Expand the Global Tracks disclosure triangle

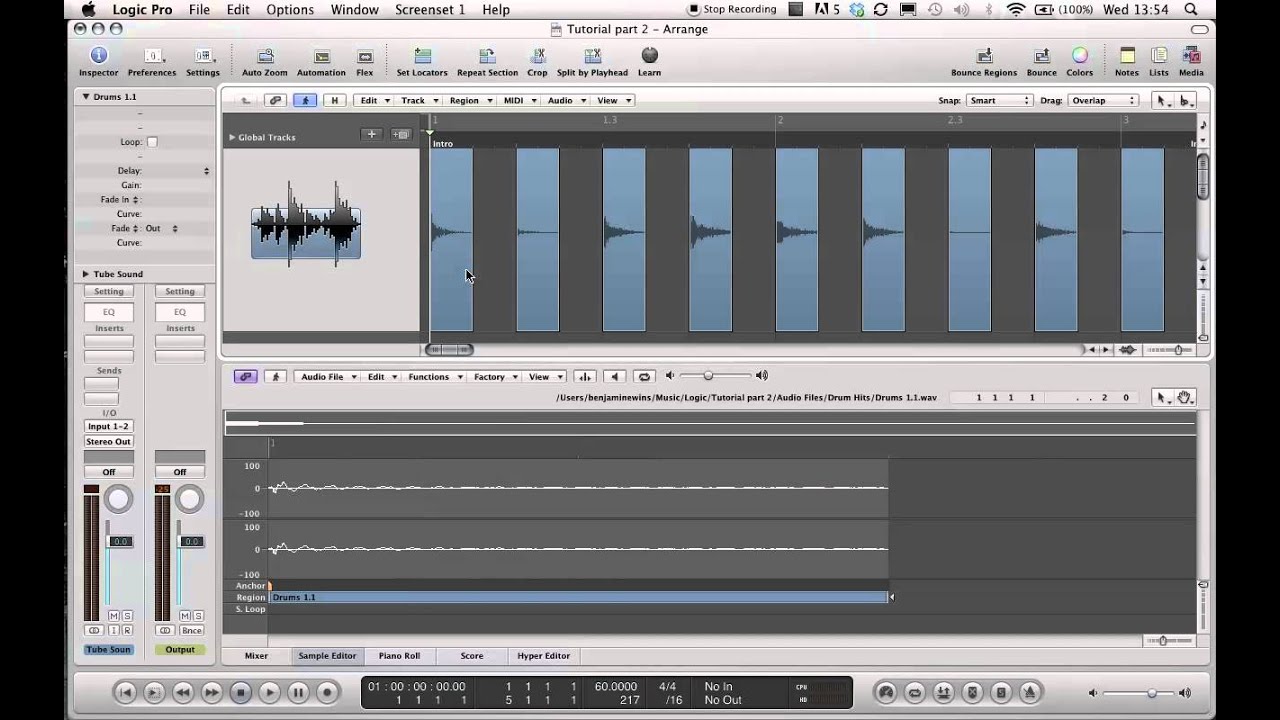pyautogui.click(x=232, y=137)
